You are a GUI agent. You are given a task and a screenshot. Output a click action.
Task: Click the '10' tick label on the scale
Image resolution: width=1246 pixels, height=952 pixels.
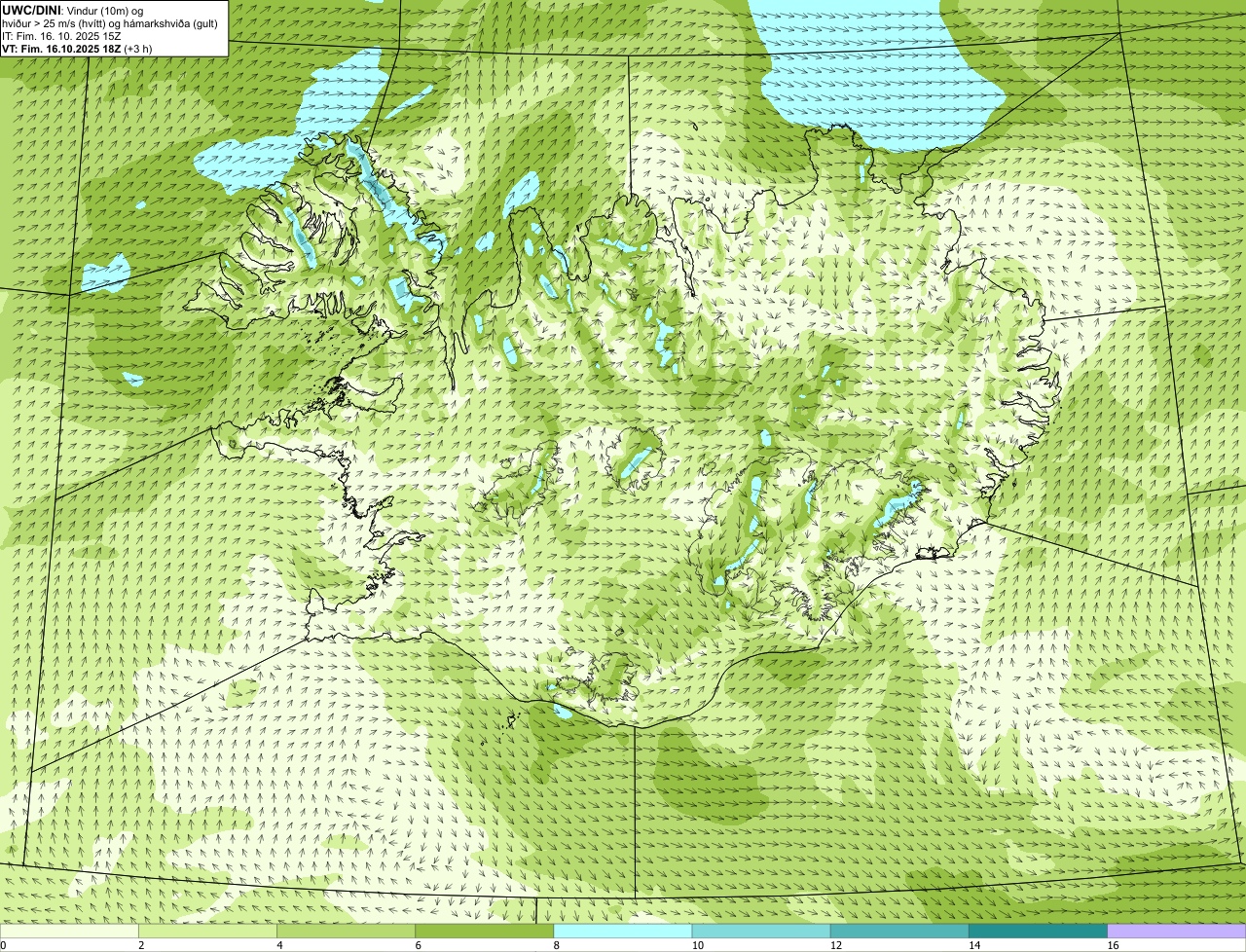(697, 945)
